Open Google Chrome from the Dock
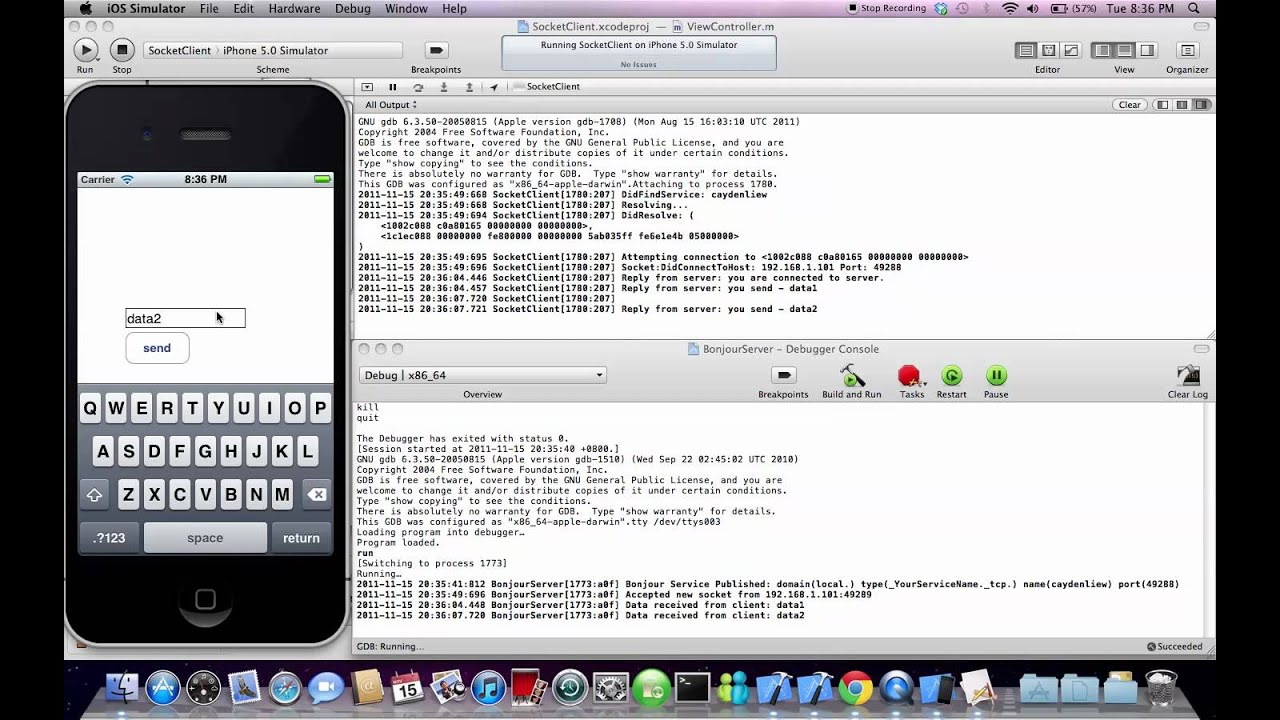Viewport: 1280px width, 720px height. 855,687
